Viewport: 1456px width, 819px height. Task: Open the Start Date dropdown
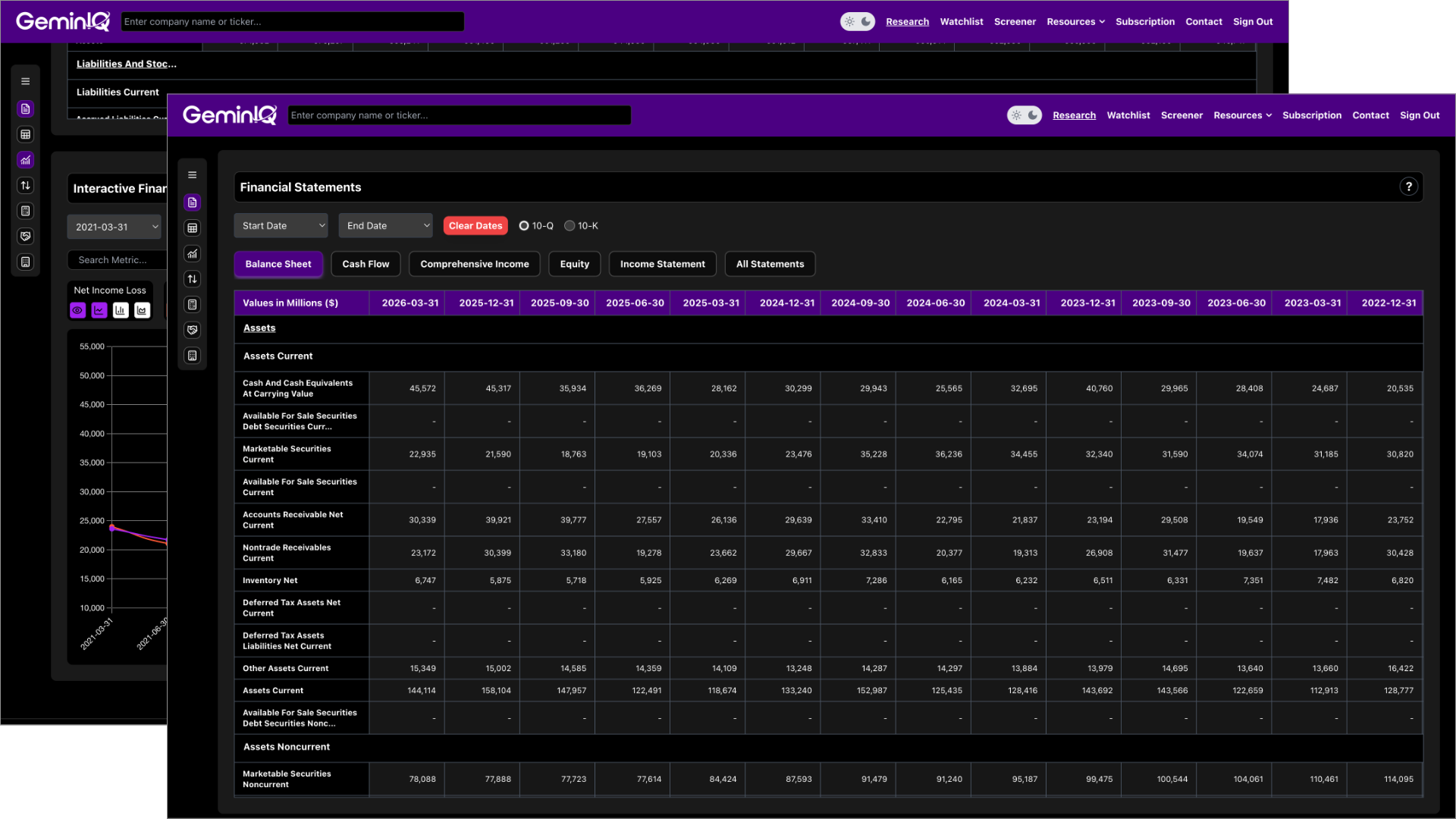[281, 226]
